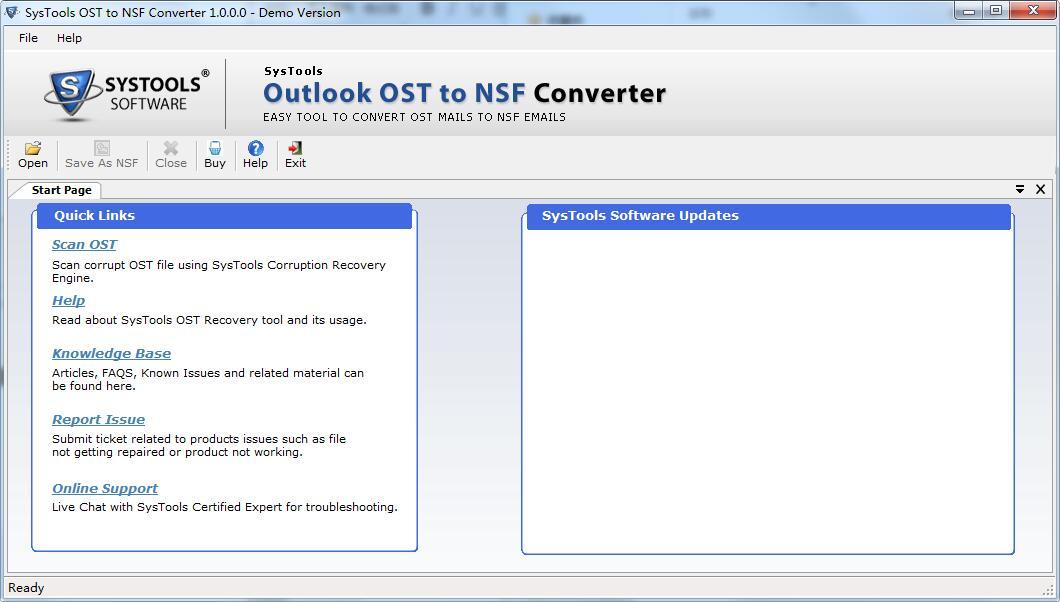Open the File menu

tap(28, 38)
